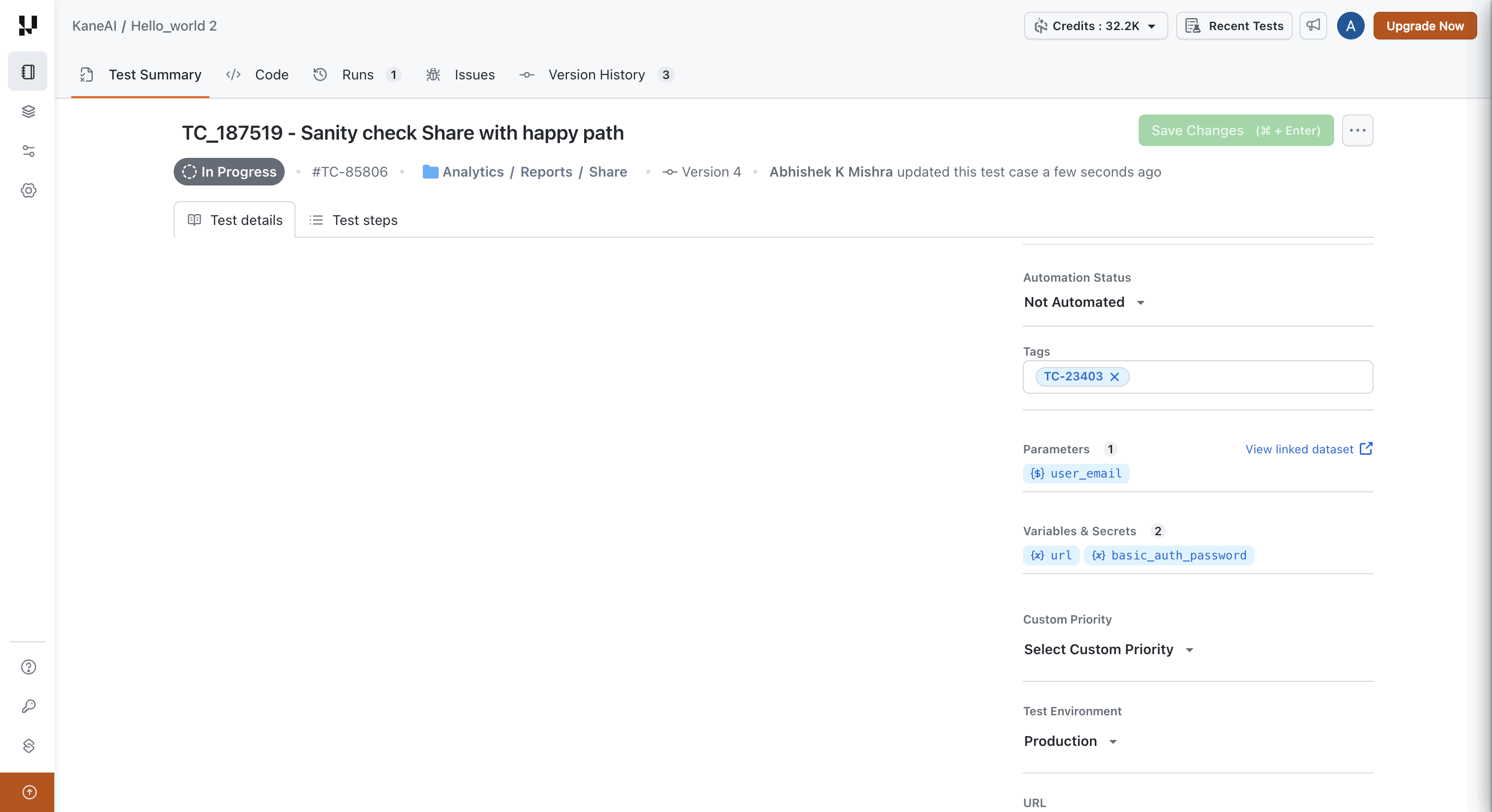The height and width of the screenshot is (812, 1492).
Task: Click the Reports folder path link
Action: click(546, 172)
